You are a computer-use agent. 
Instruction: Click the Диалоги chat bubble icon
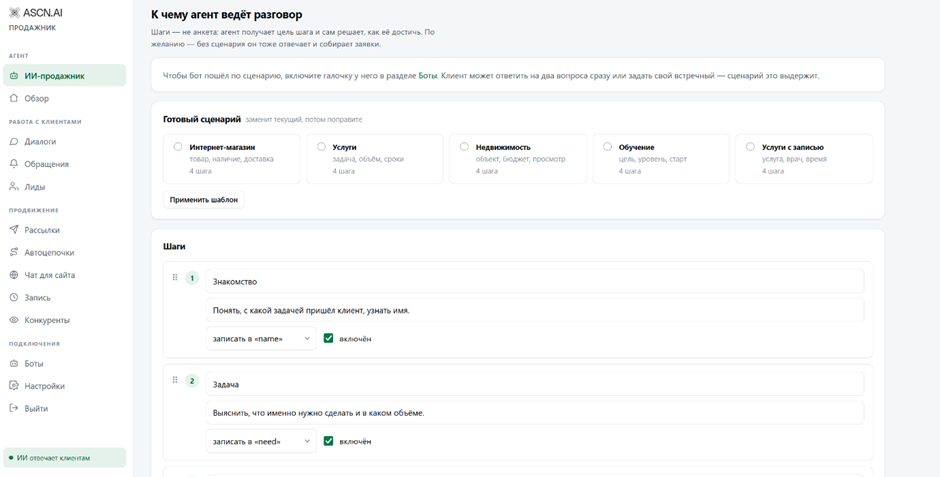[x=14, y=142]
